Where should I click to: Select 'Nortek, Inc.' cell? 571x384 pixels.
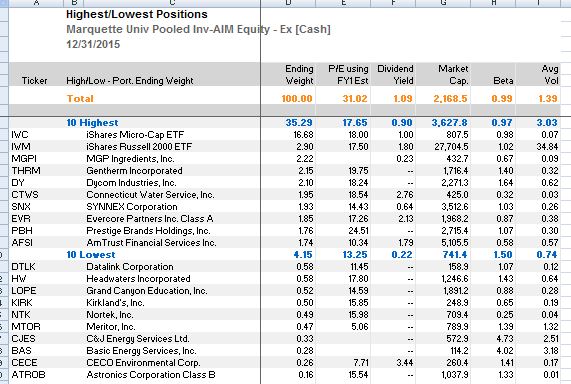pos(110,315)
